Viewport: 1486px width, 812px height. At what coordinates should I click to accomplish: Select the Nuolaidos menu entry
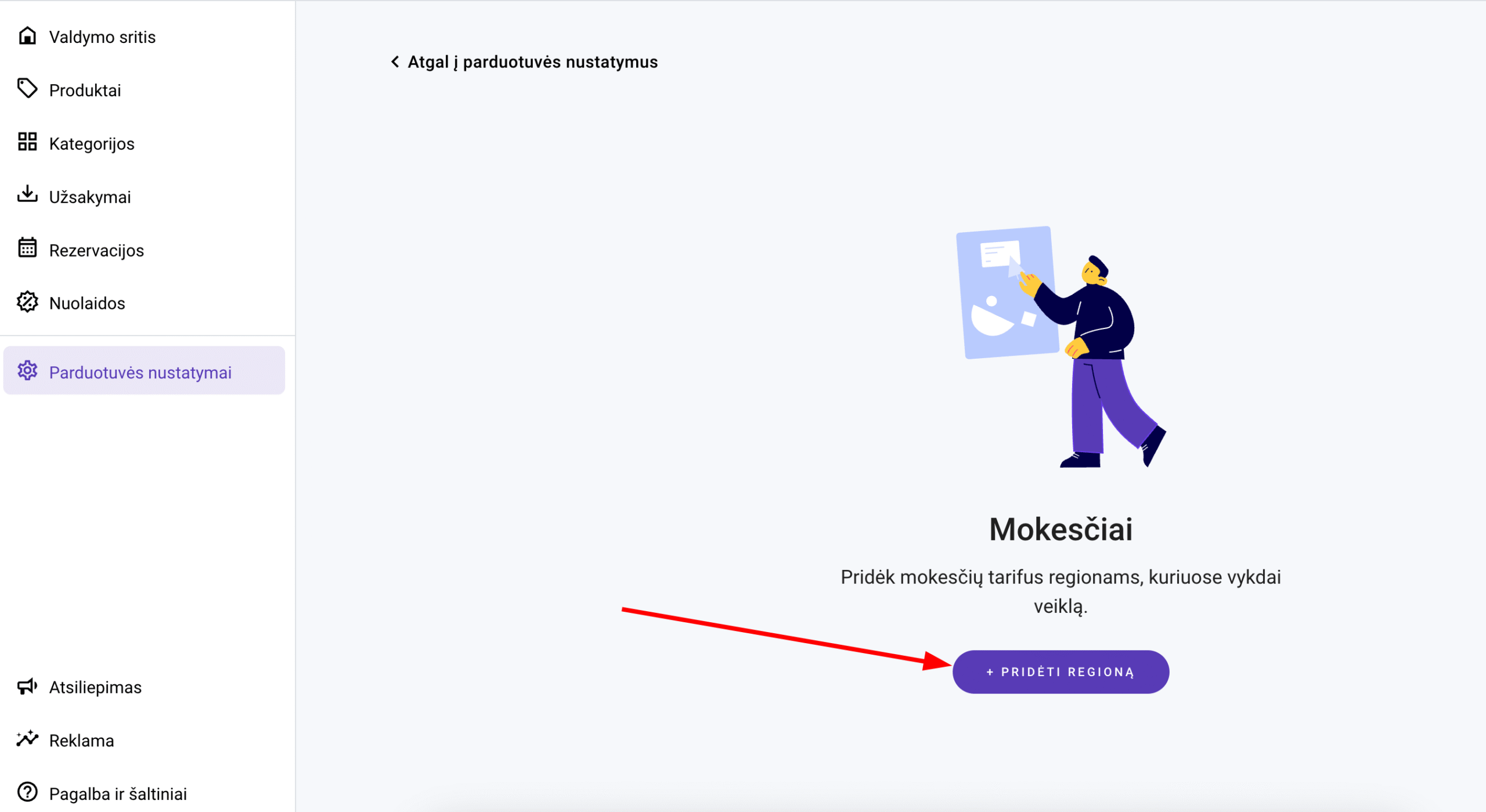point(86,302)
